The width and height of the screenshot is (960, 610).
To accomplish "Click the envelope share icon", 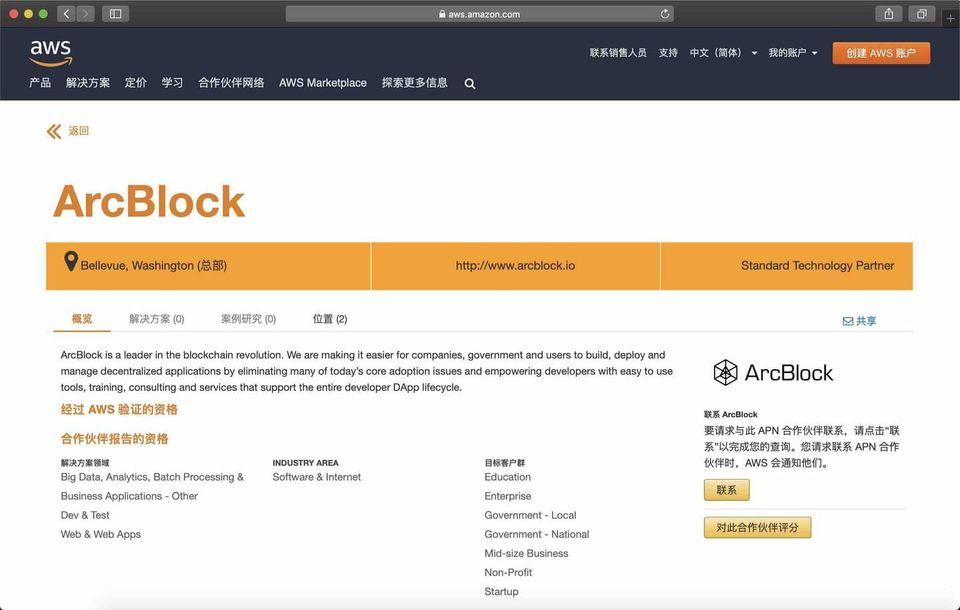I will pyautogui.click(x=848, y=321).
